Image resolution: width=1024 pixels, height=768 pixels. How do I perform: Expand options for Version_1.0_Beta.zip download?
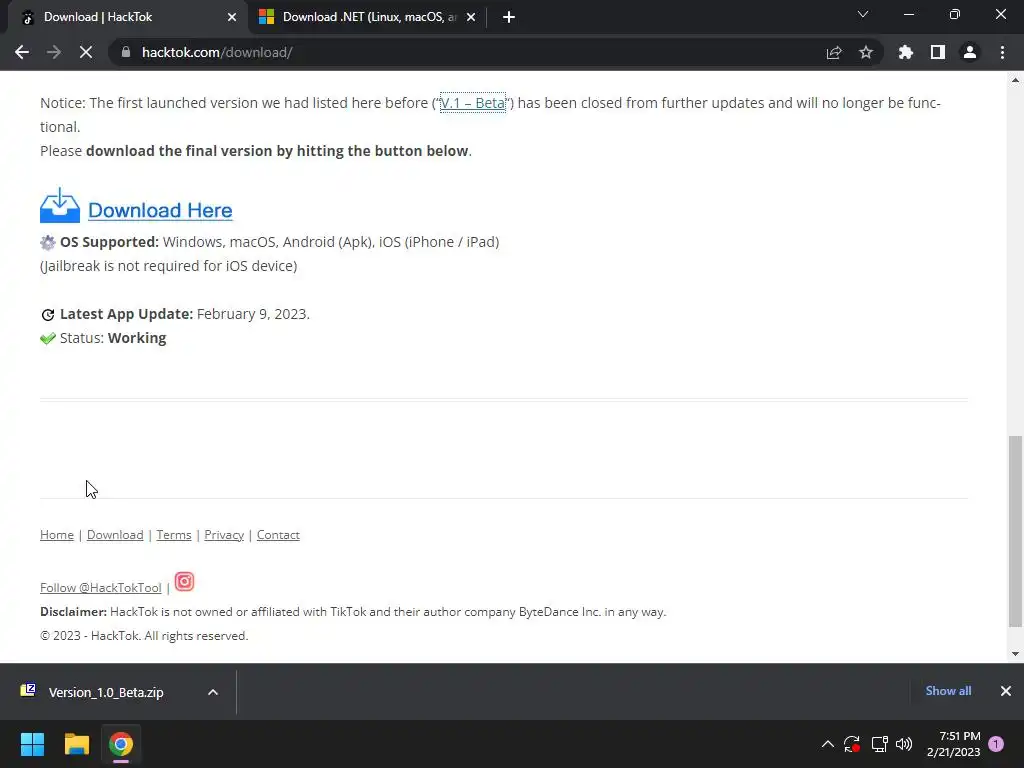tap(213, 692)
